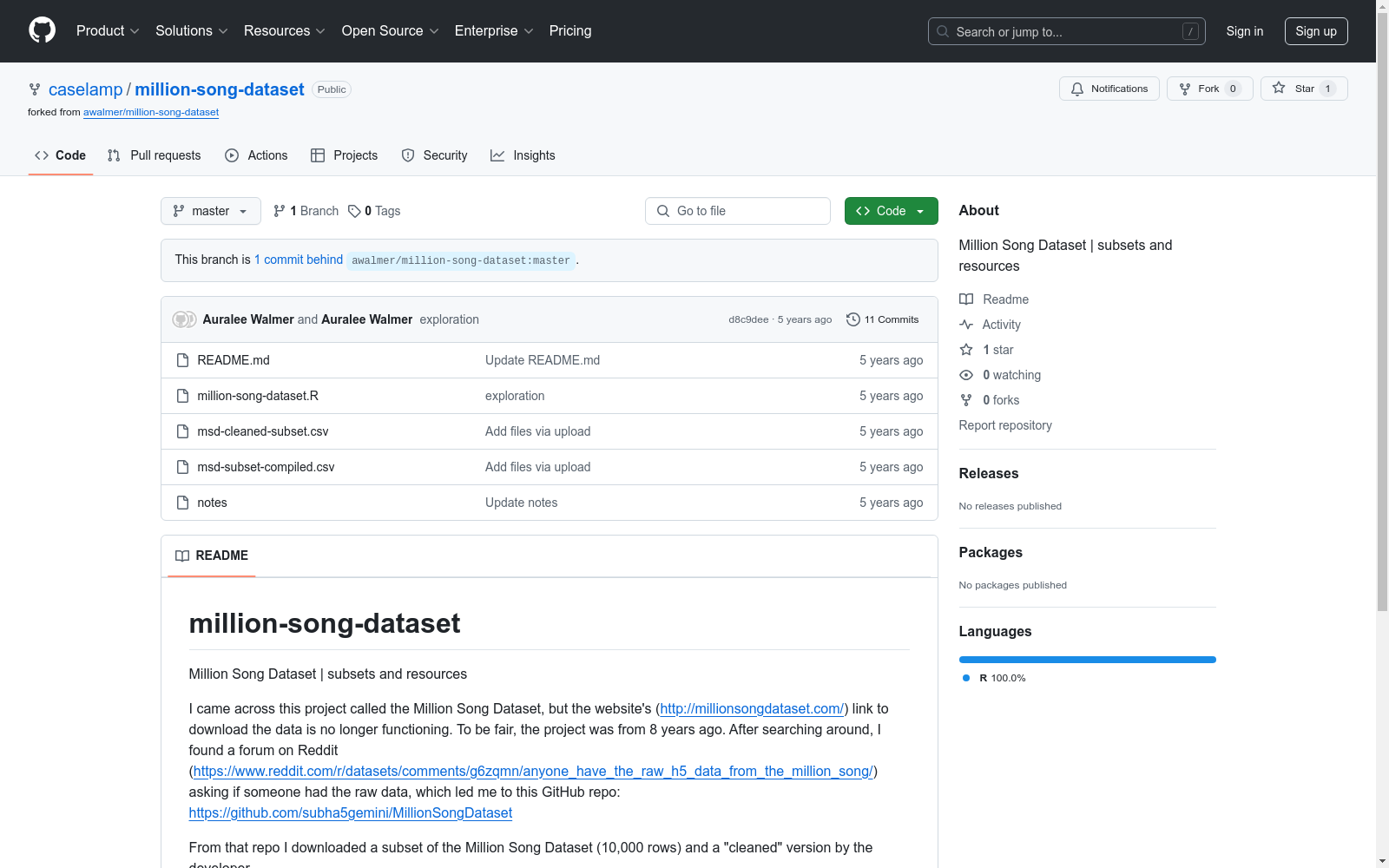
Task: Open the Readme link in About
Action: tap(994, 299)
